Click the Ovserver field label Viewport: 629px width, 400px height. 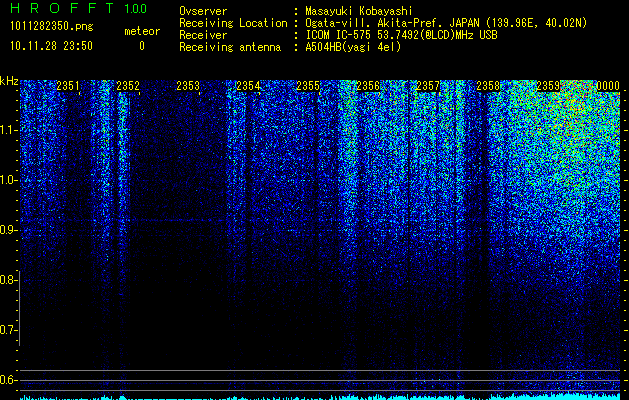click(x=203, y=11)
